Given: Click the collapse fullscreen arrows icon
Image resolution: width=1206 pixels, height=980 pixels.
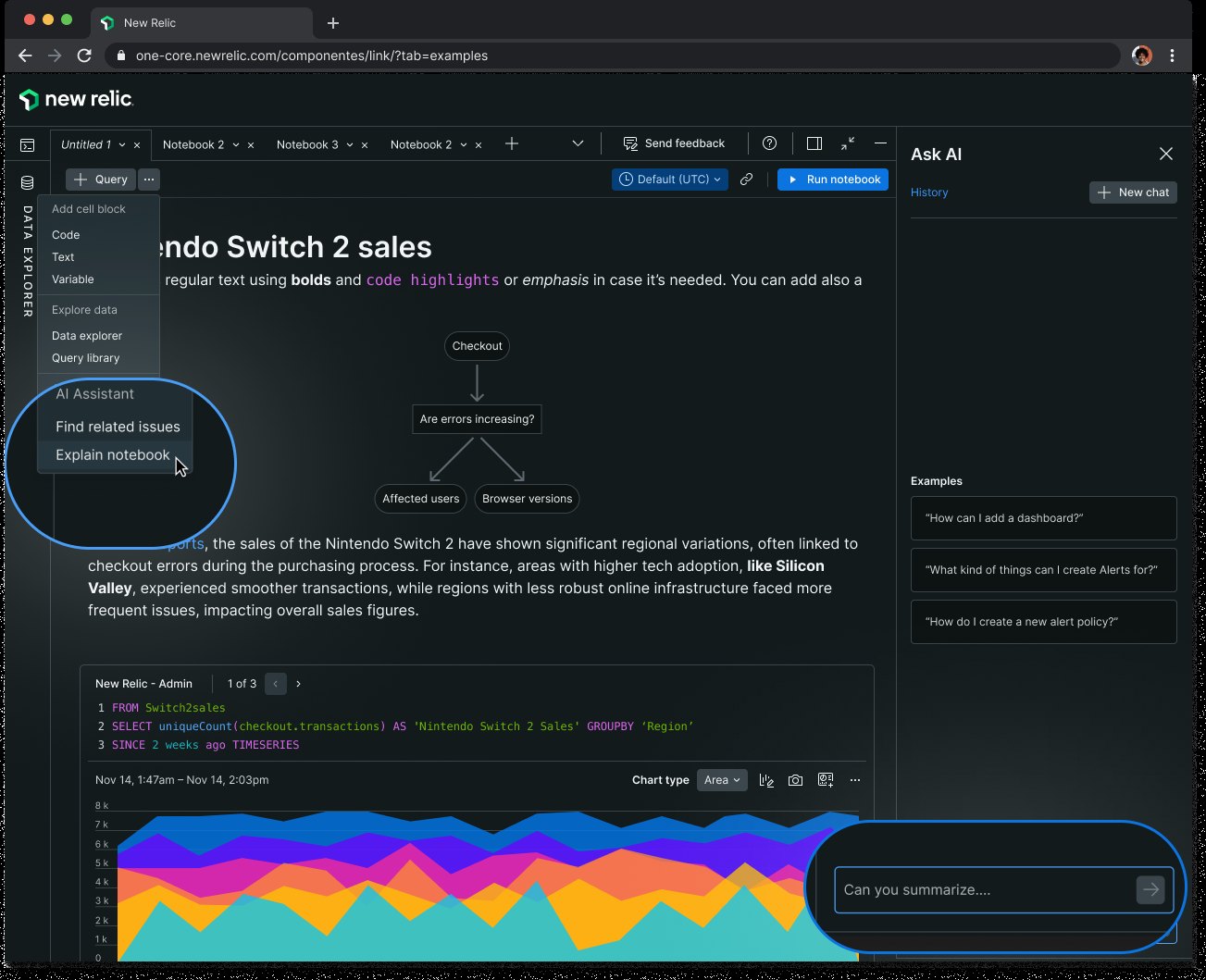Looking at the screenshot, I should 848,143.
